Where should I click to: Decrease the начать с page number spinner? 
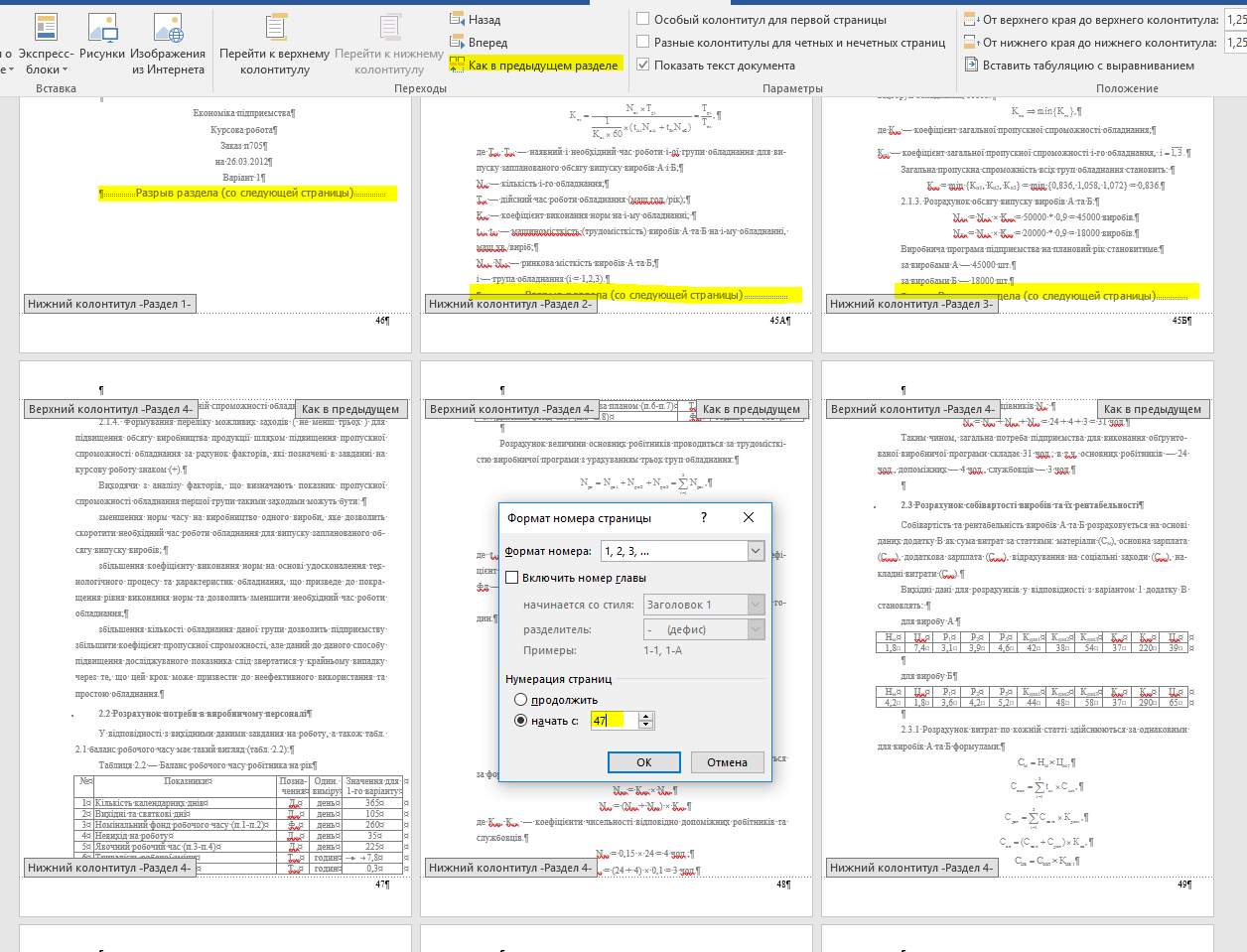(x=646, y=725)
